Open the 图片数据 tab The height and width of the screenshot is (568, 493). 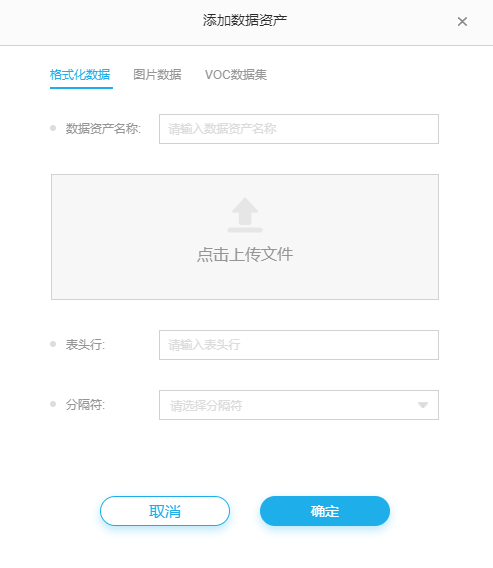pyautogui.click(x=157, y=75)
